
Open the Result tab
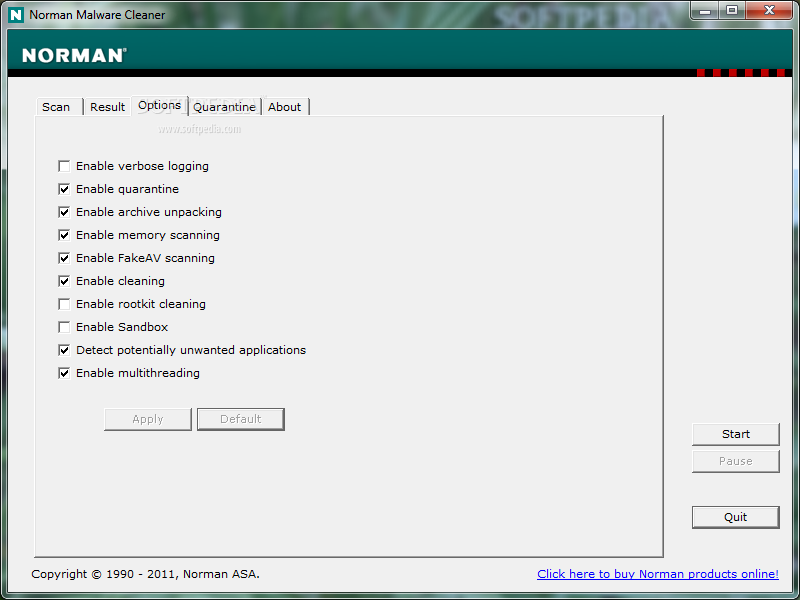point(107,107)
